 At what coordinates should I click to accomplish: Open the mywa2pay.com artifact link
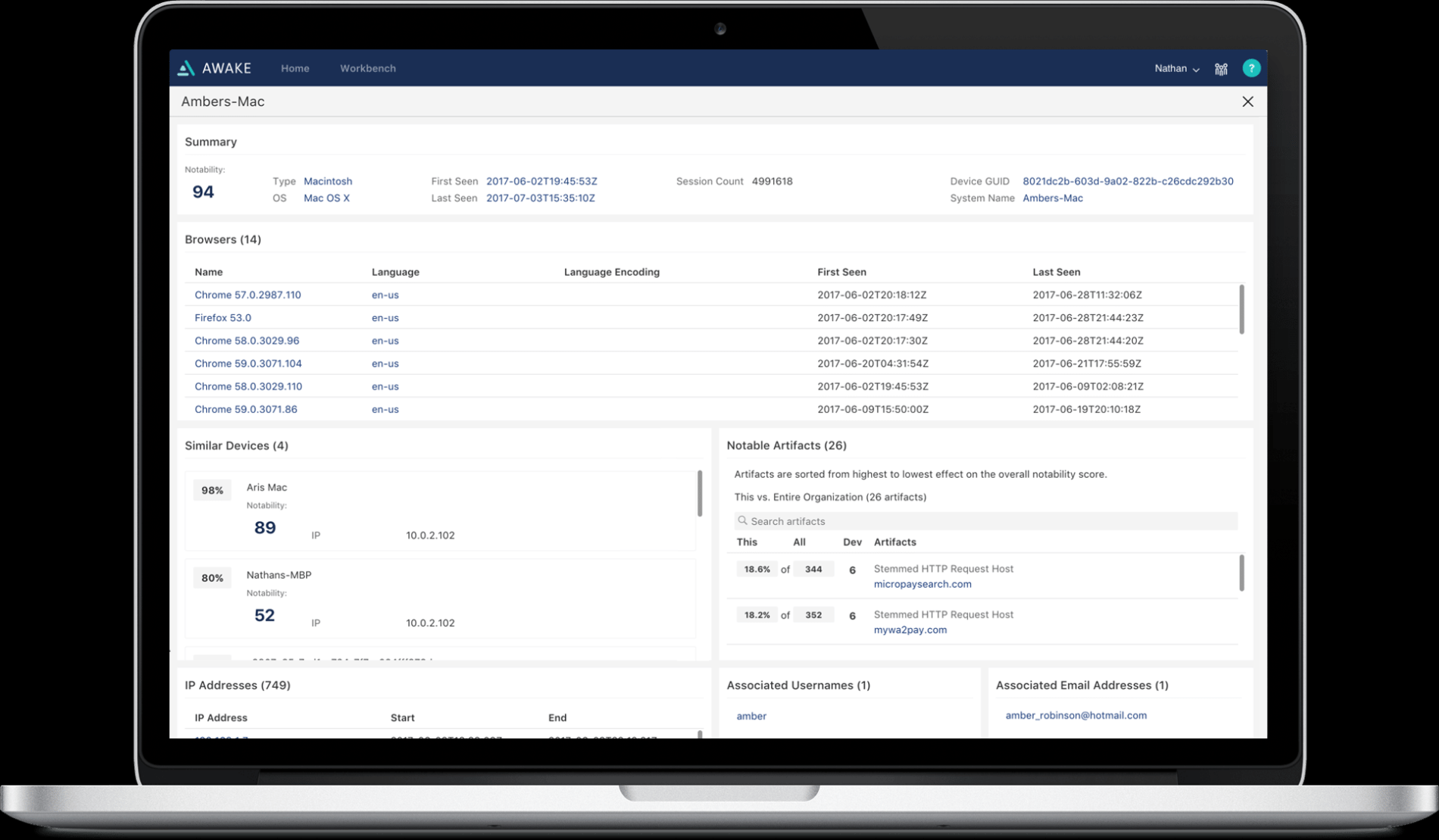(910, 629)
